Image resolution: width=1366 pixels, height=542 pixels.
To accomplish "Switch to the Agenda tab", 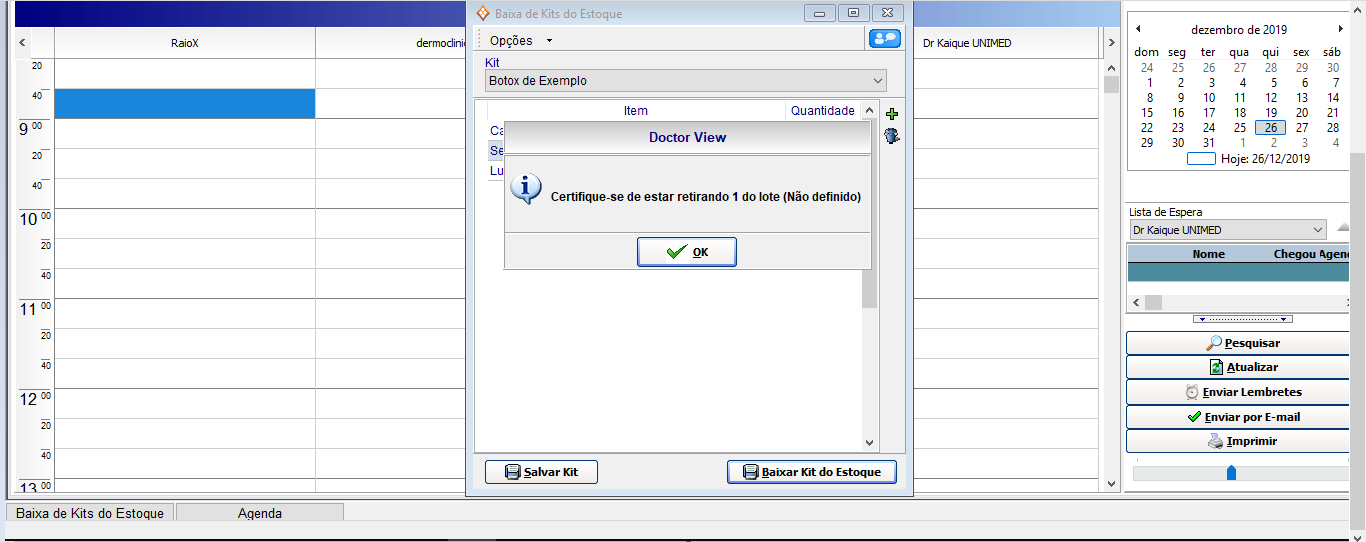I will click(259, 513).
